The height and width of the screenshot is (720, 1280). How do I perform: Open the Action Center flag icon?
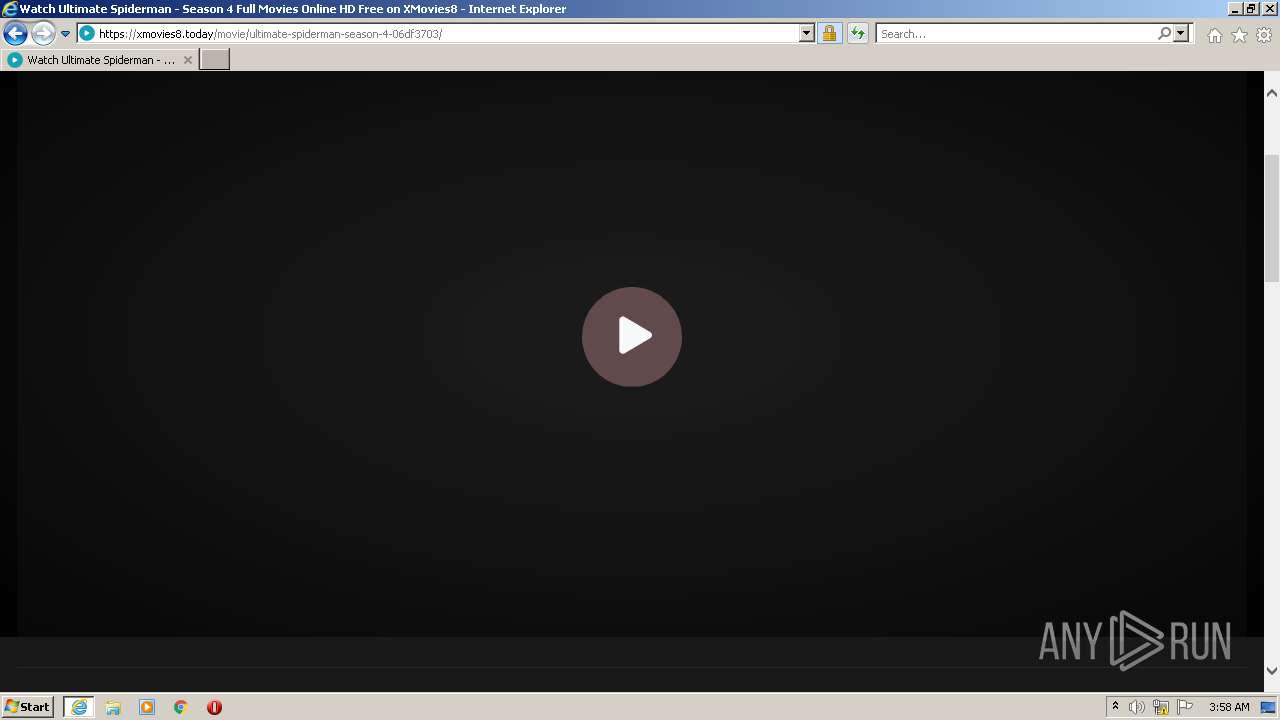pyautogui.click(x=1185, y=707)
